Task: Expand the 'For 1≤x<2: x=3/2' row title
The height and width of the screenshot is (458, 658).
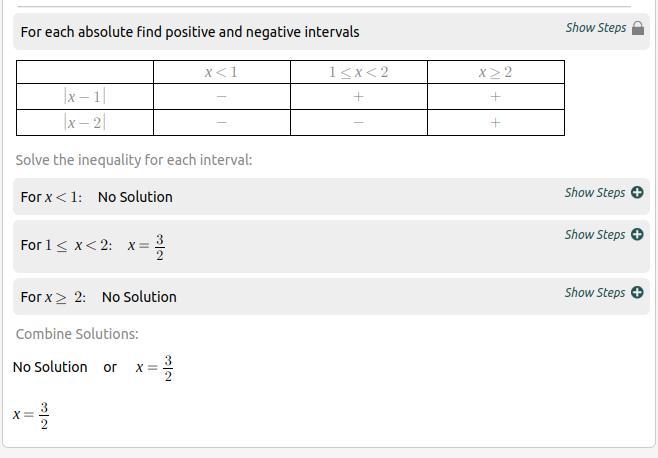Action: 92,246
